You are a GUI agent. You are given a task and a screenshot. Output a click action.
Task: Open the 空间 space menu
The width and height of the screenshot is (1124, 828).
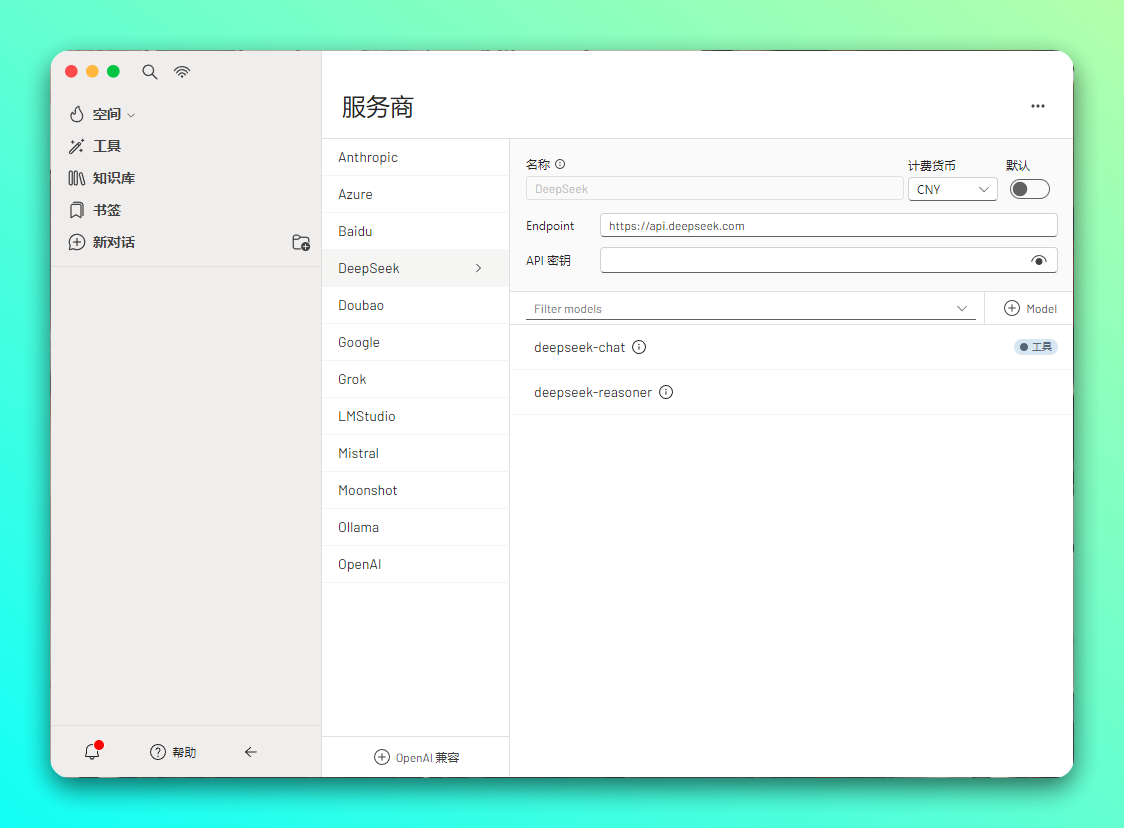102,114
